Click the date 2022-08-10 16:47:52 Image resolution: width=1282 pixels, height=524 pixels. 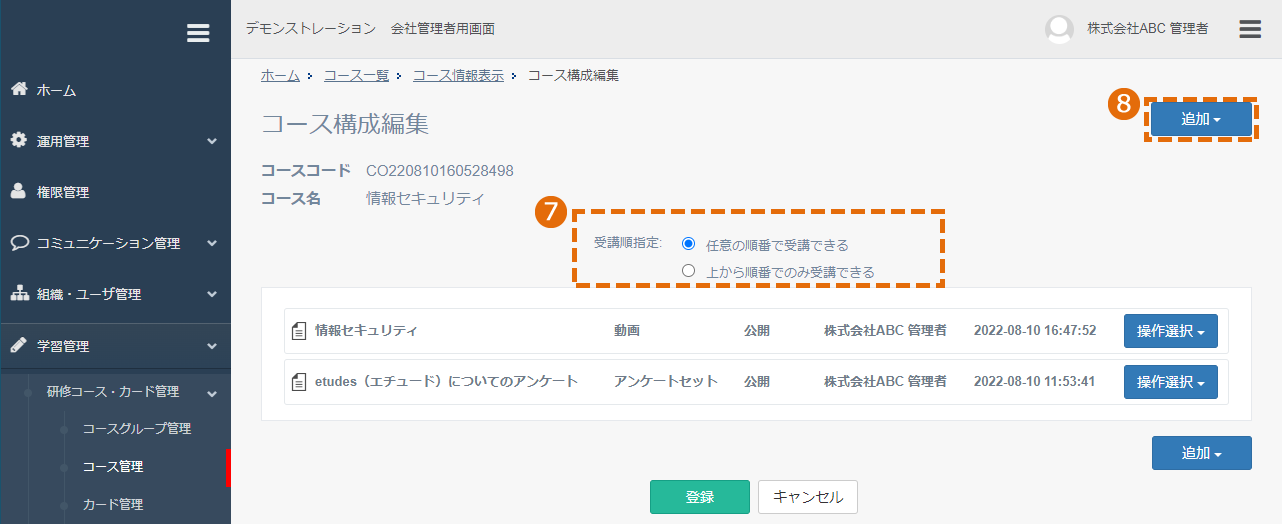point(1035,331)
